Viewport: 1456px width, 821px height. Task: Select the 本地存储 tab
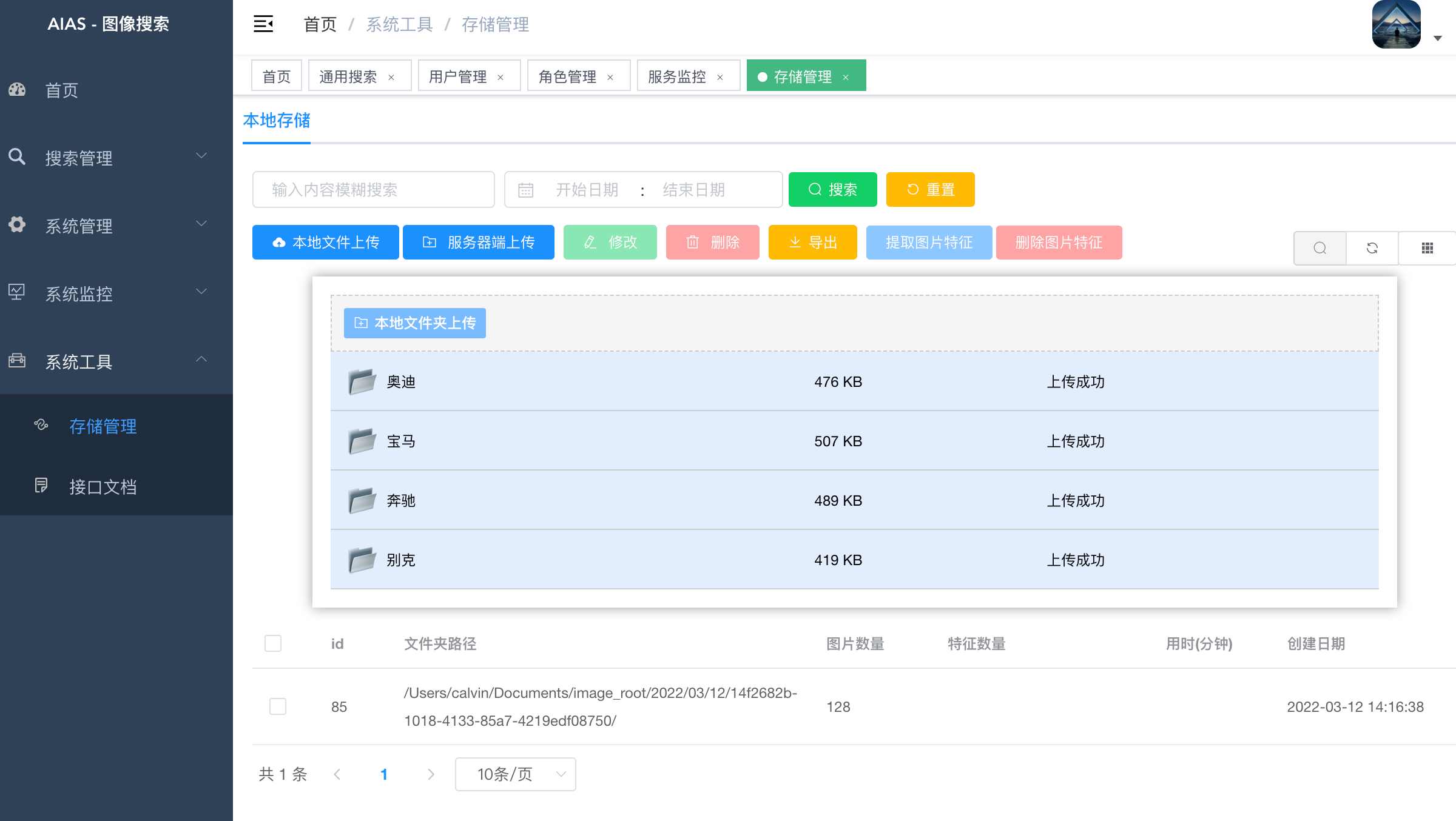tap(277, 121)
